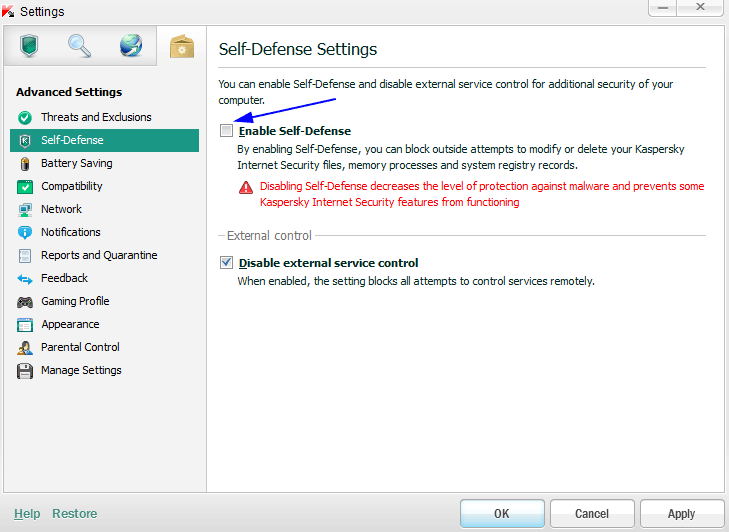Viewport: 729px width, 532px height.
Task: Click the Battery Saving battery icon
Action: point(25,164)
